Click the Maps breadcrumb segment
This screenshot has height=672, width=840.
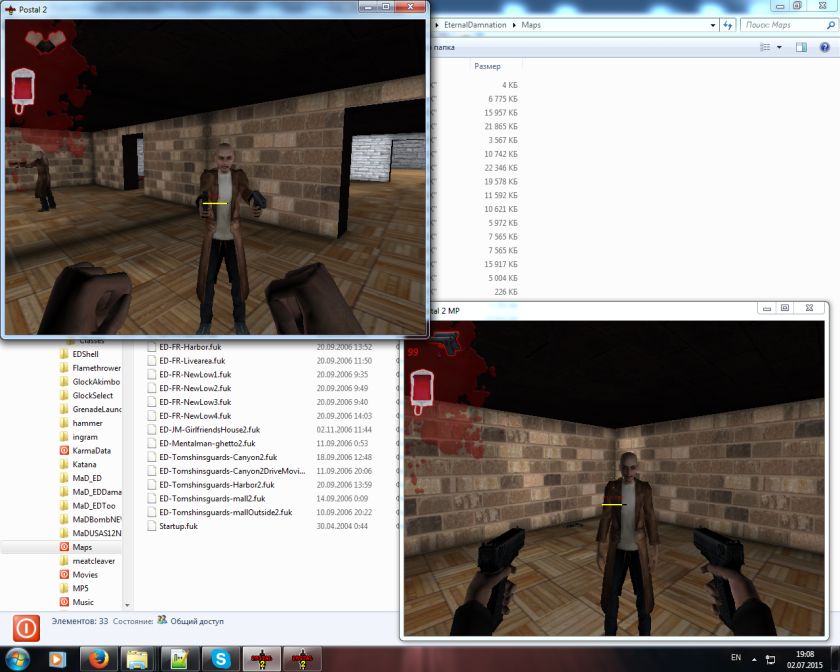[x=531, y=25]
